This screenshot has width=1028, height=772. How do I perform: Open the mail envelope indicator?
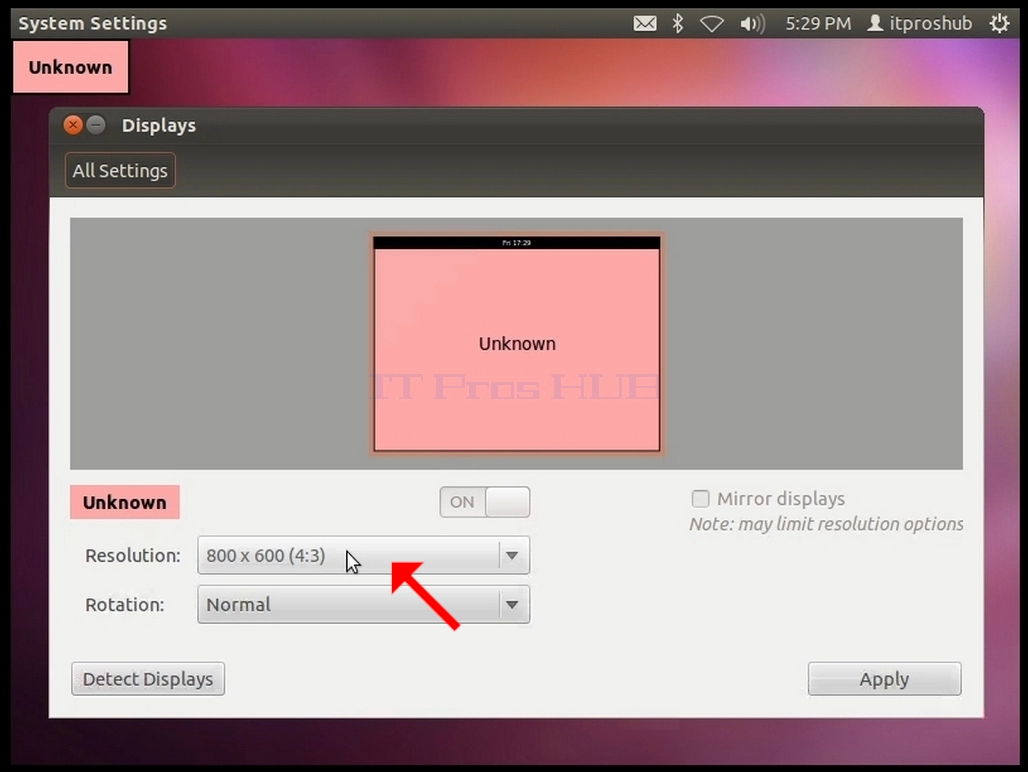tap(645, 24)
